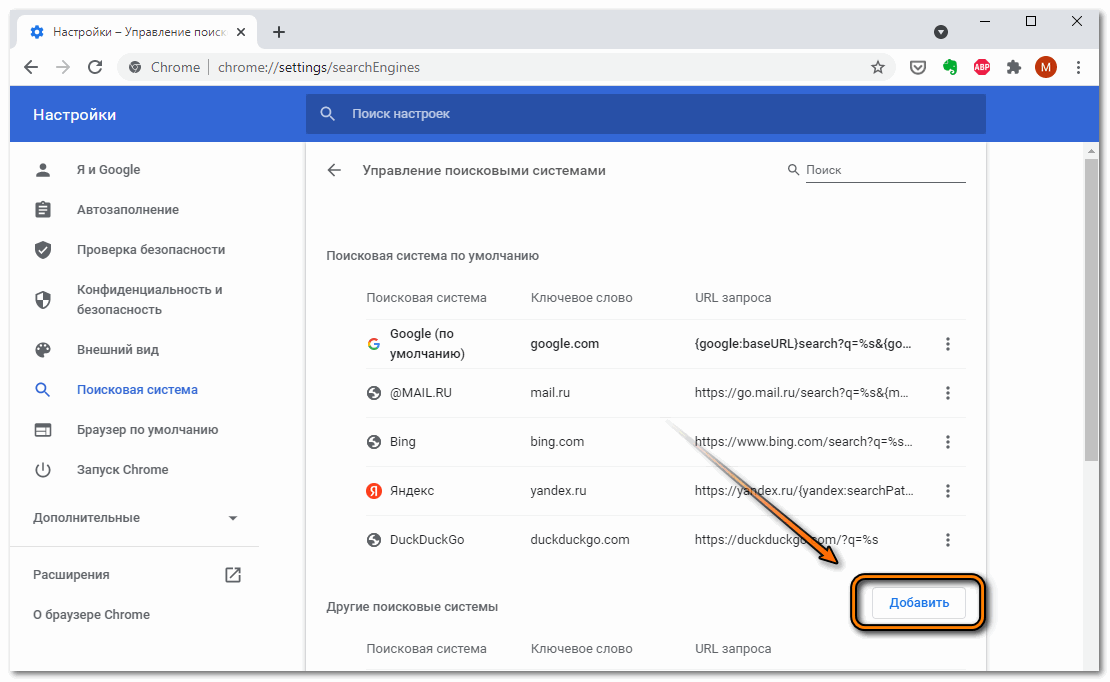Open Chrome's three-dot main menu
Image resolution: width=1110 pixels, height=682 pixels.
click(x=1078, y=67)
